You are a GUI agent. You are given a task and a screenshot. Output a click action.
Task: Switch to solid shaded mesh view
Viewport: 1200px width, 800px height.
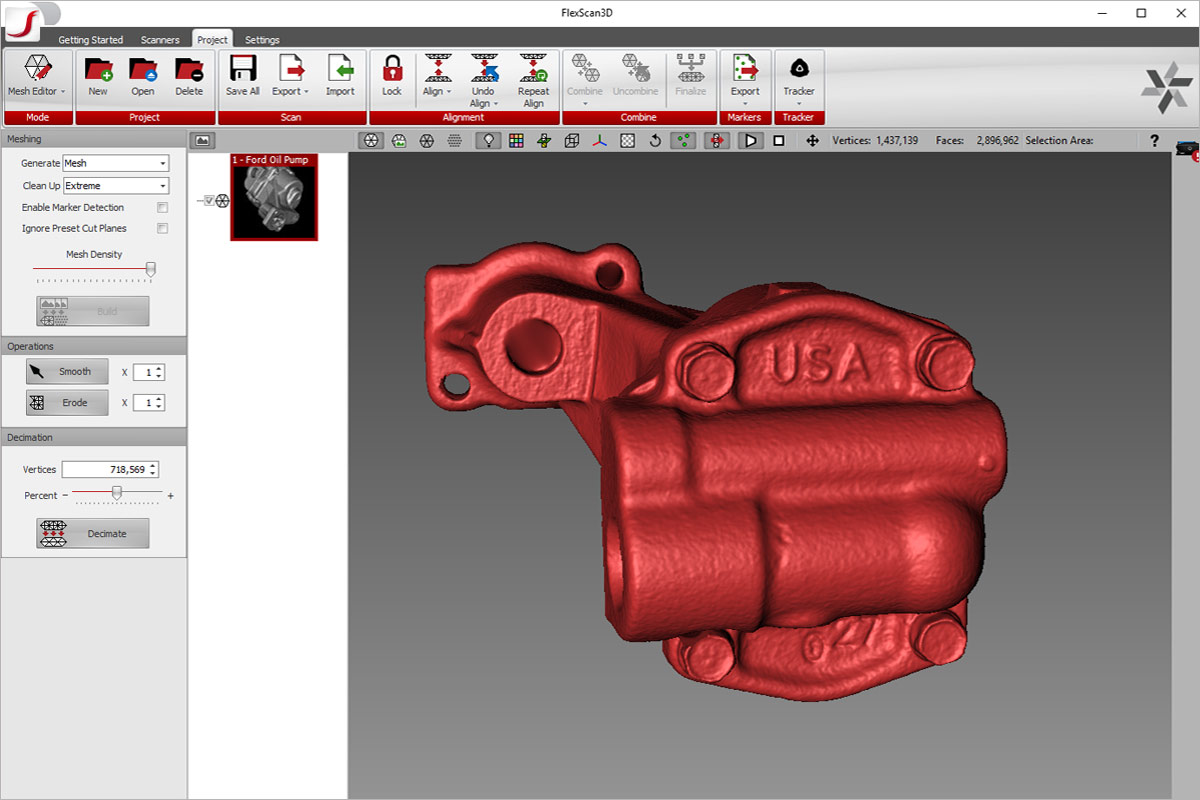(370, 141)
